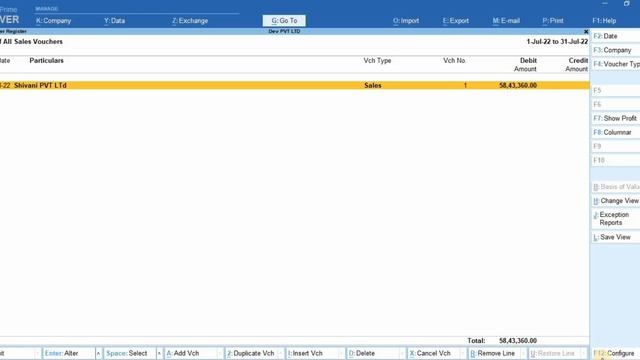640x360 pixels.
Task: Click F3: Company in the right panel
Action: tap(616, 50)
